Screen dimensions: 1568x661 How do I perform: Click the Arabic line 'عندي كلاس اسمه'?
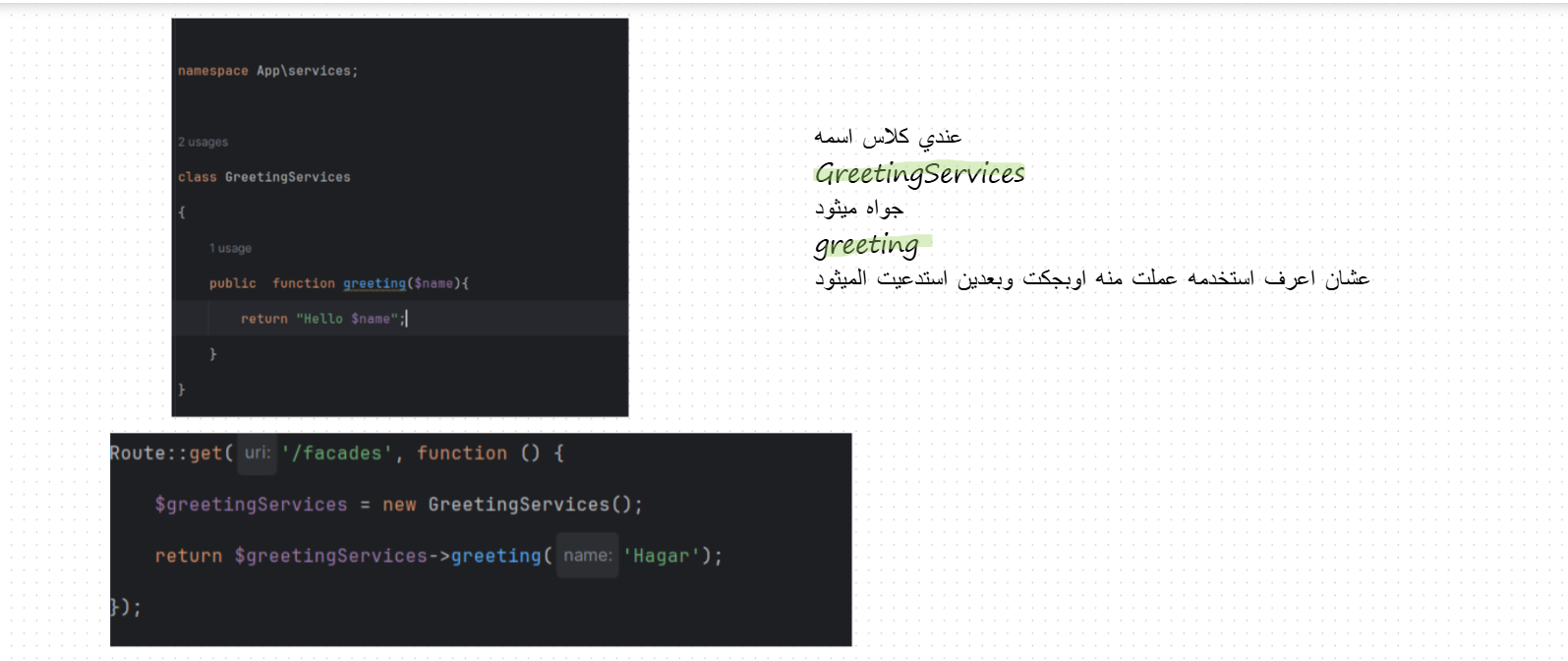pyautogui.click(x=888, y=137)
